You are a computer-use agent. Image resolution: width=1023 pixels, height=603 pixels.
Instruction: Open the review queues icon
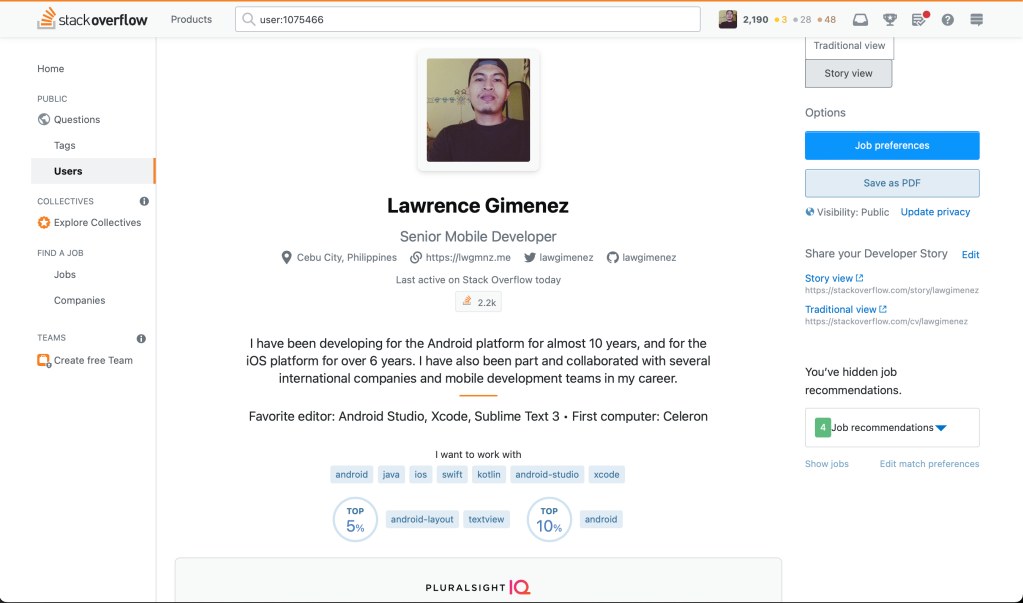click(918, 20)
